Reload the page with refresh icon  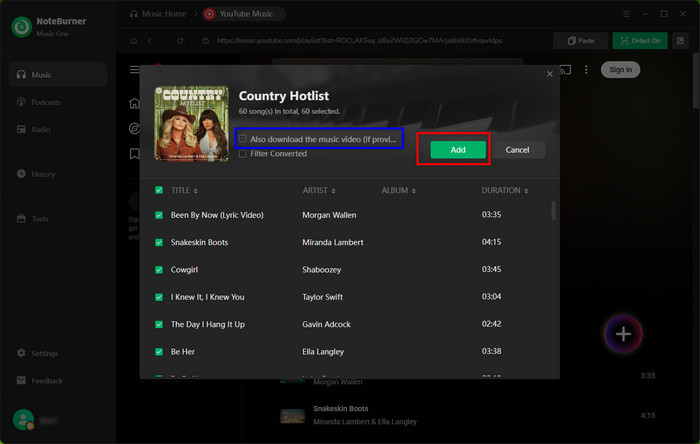[x=180, y=41]
